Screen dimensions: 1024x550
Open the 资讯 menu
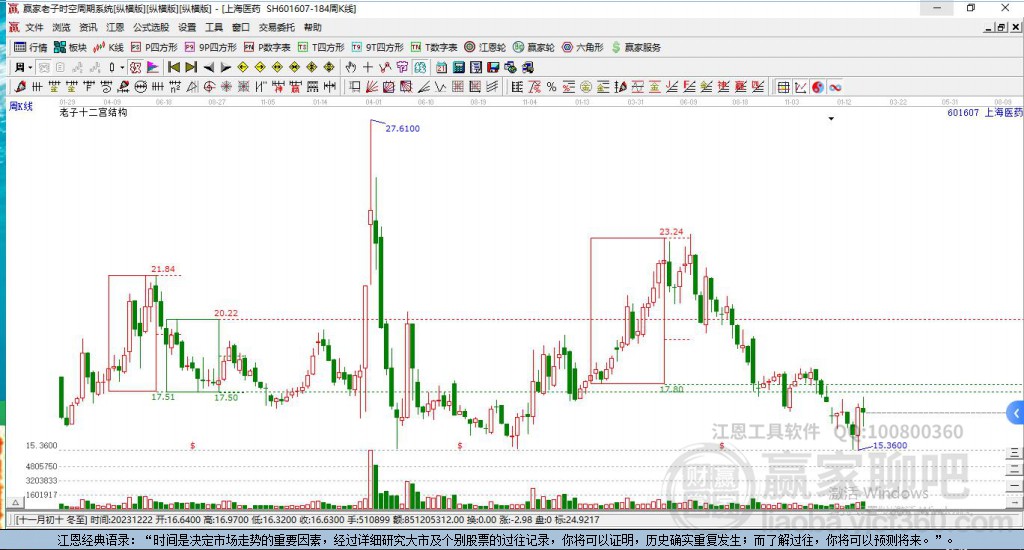[x=88, y=27]
